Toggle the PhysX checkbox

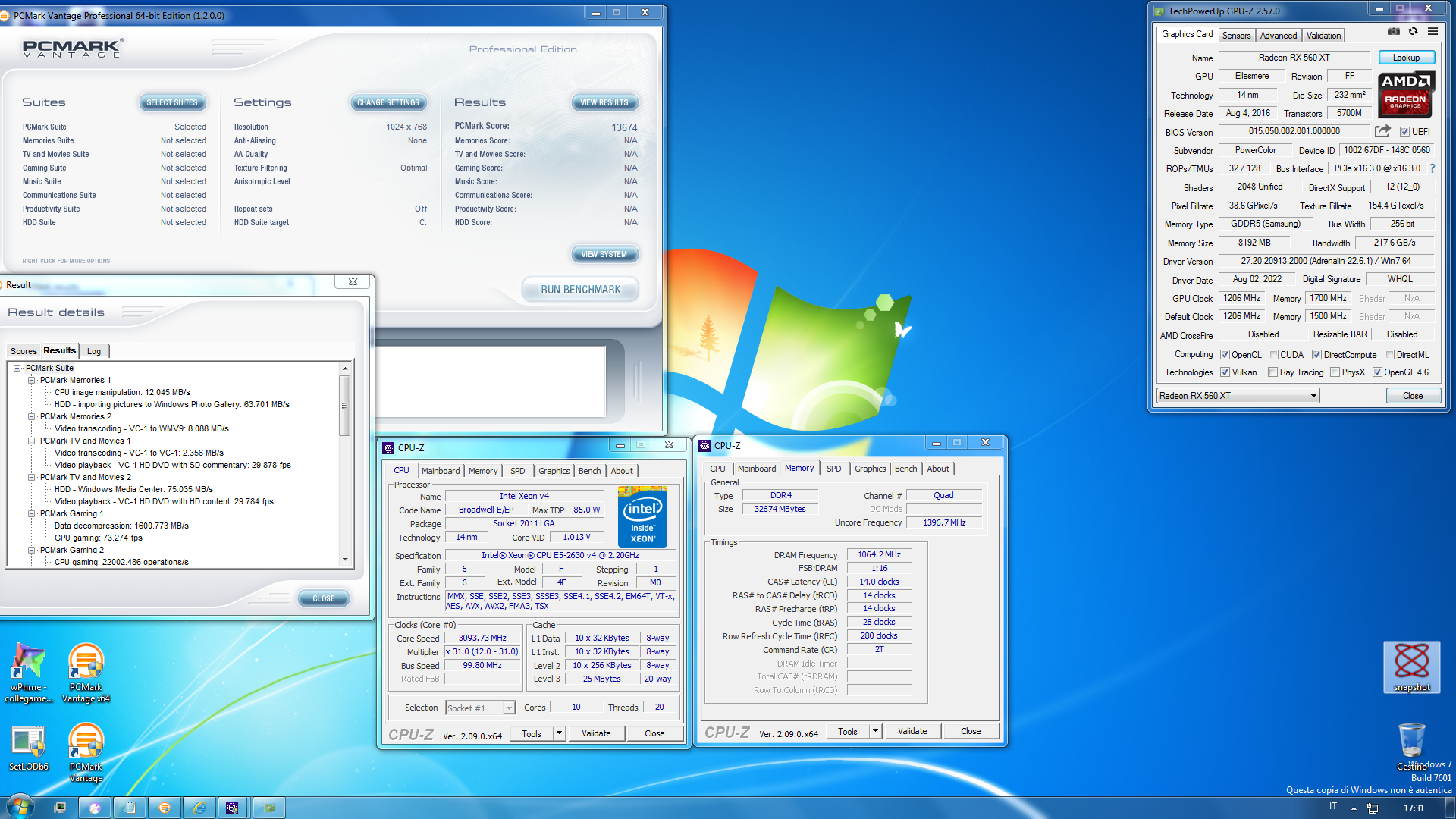pos(1335,372)
